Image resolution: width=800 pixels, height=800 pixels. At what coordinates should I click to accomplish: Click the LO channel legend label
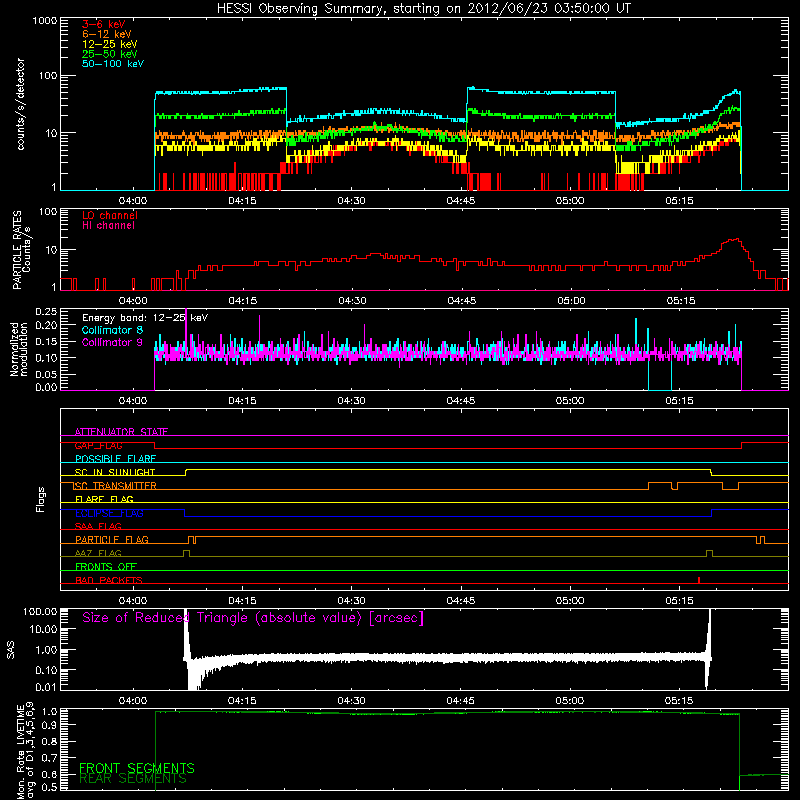click(x=110, y=215)
